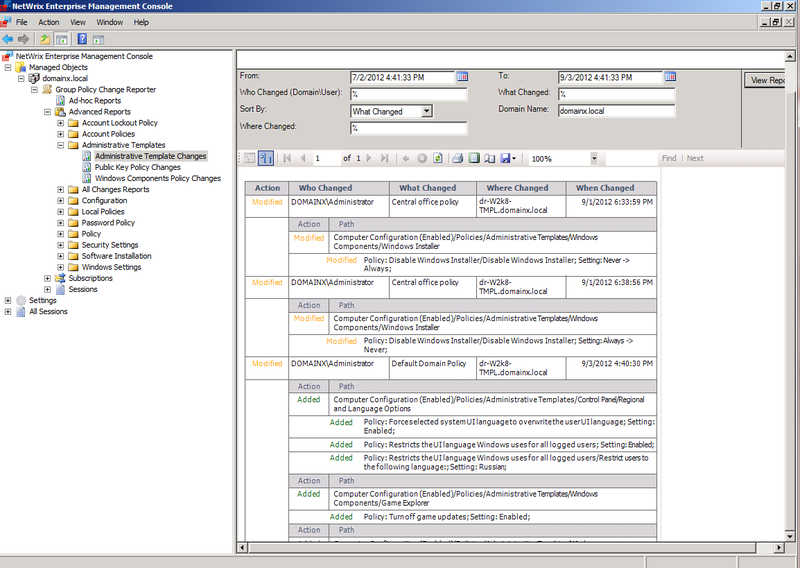
Task: Switch to Print Layout view icon
Action: pyautogui.click(x=474, y=159)
